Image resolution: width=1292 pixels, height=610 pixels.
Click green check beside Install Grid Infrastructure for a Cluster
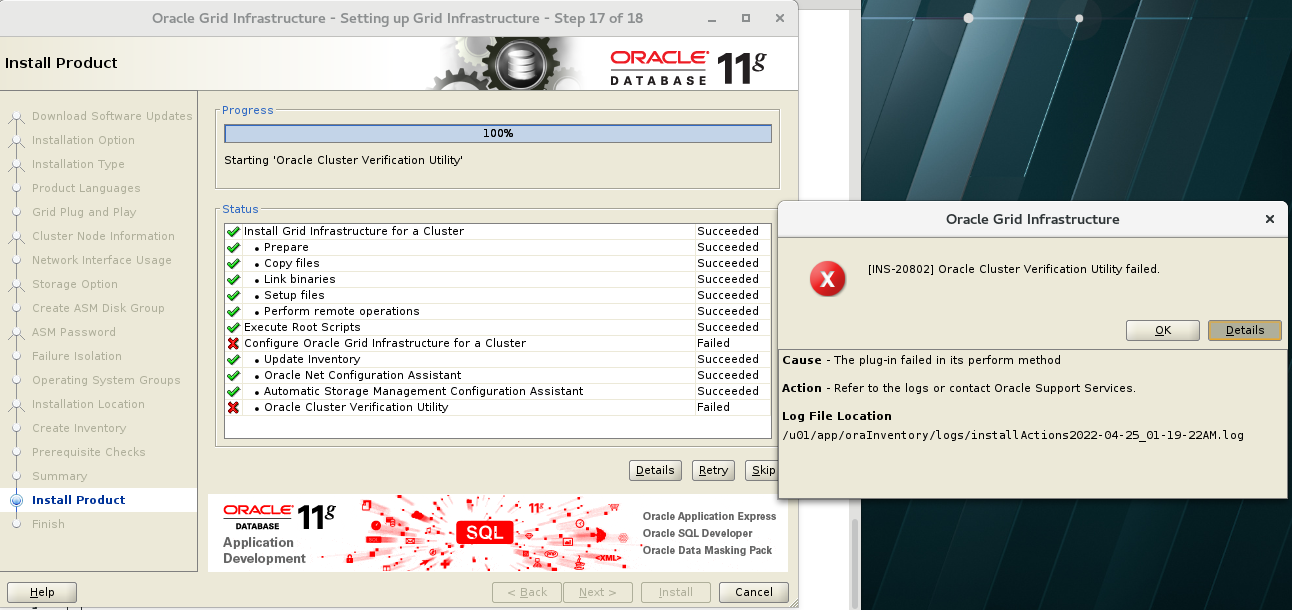click(233, 231)
